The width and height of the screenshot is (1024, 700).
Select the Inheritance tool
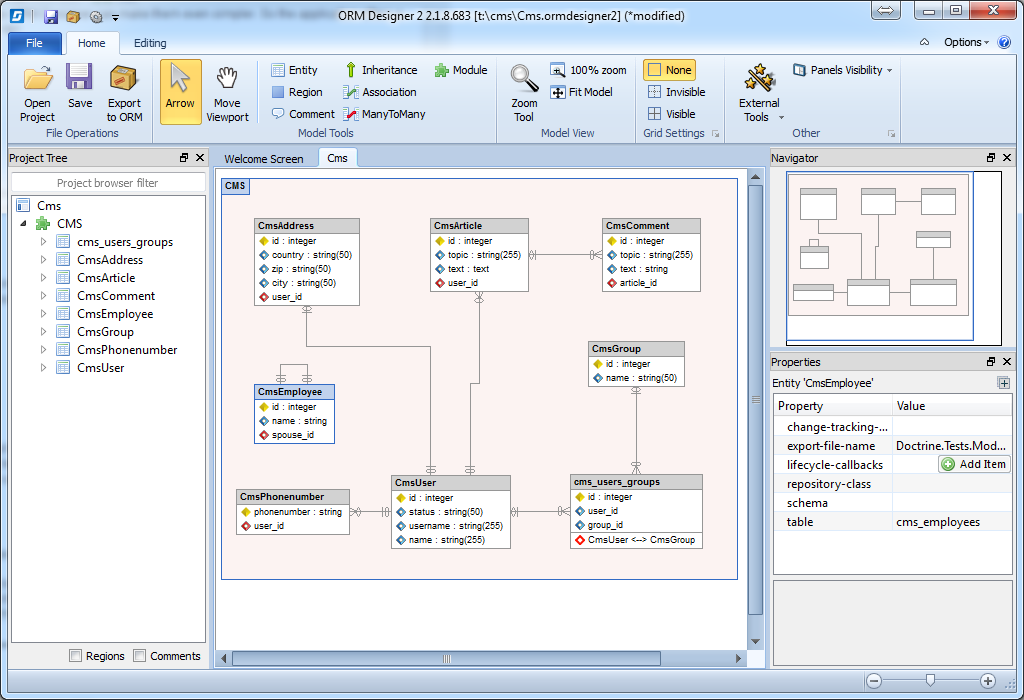[x=381, y=70]
